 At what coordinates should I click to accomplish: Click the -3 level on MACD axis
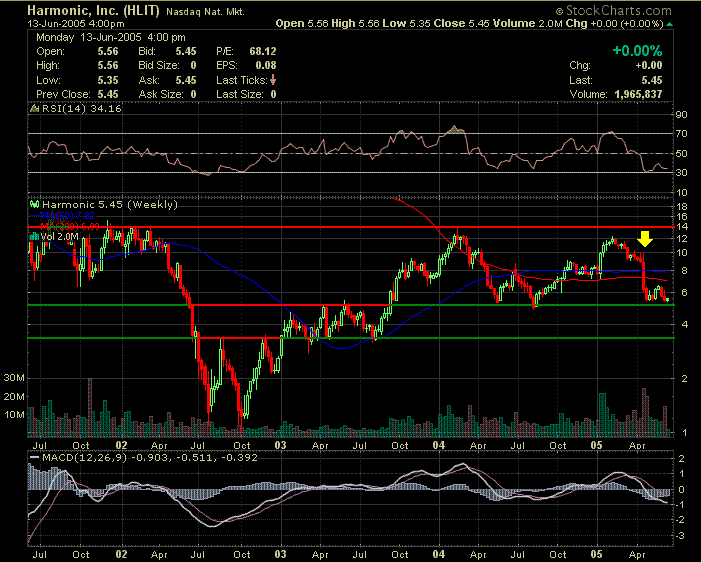point(681,536)
